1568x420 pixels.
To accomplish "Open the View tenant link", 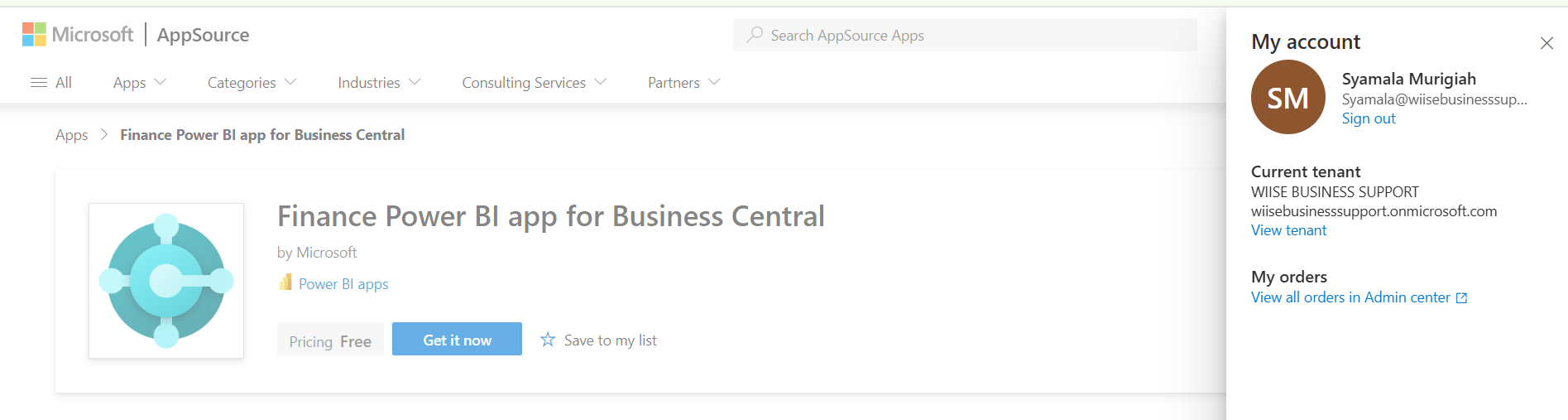I will pos(1288,230).
